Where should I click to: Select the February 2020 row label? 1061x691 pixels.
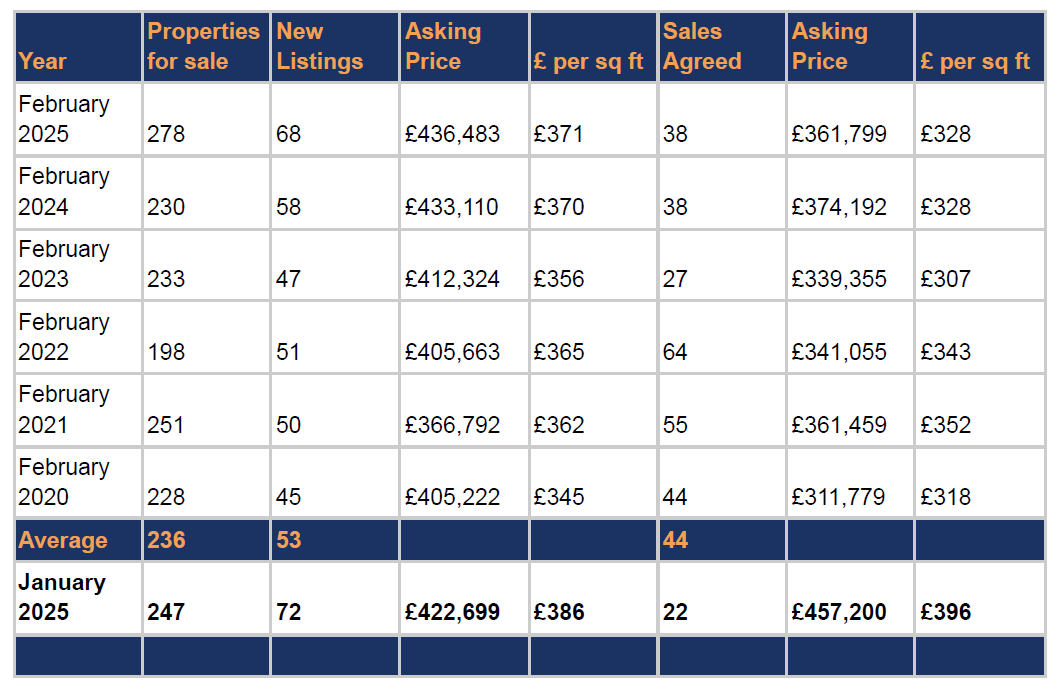click(x=64, y=482)
